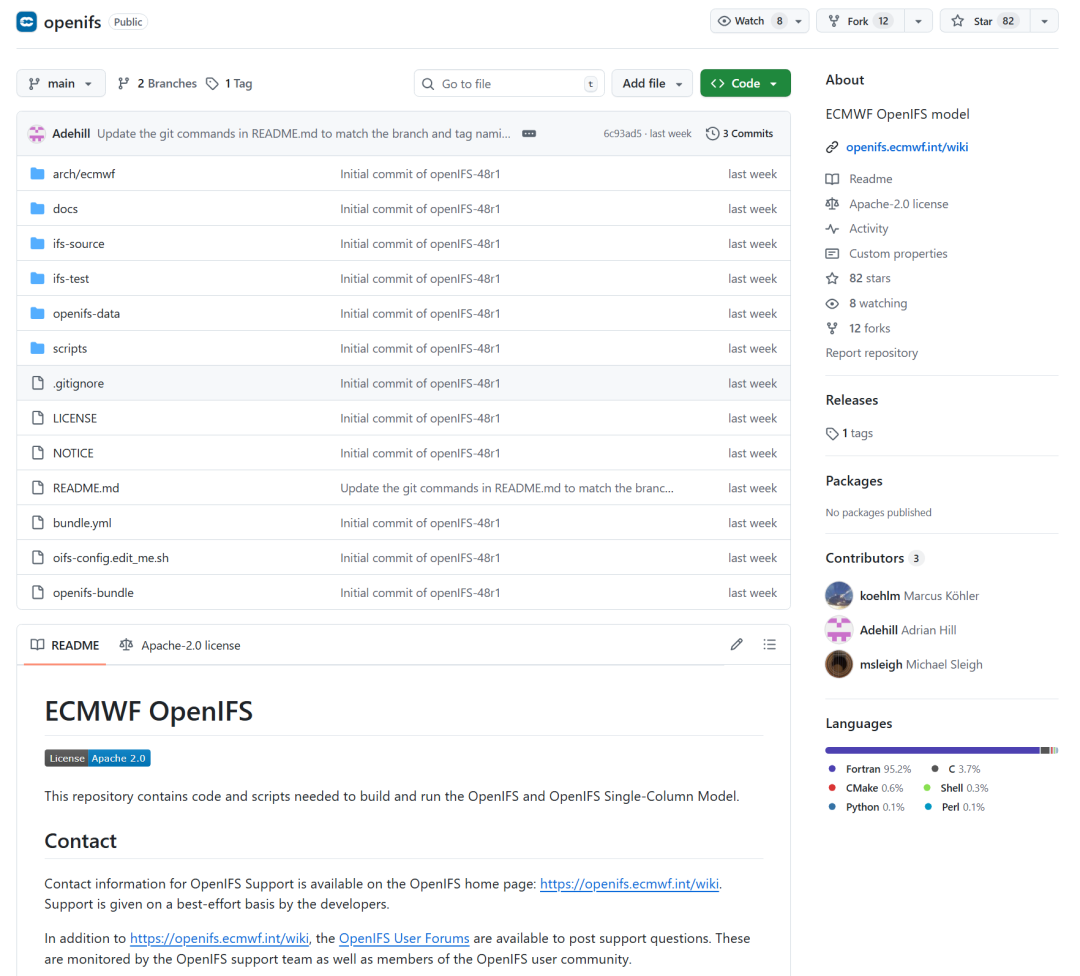The height and width of the screenshot is (976, 1080).
Task: Click the Shell green language dot
Action: click(x=927, y=788)
